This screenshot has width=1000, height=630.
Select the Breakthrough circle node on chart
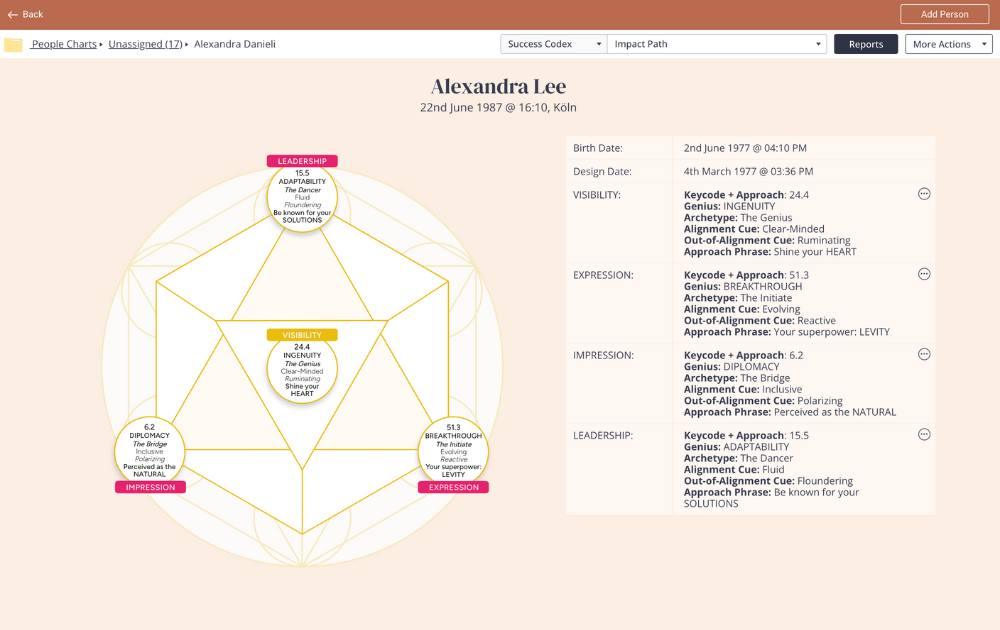tap(453, 451)
